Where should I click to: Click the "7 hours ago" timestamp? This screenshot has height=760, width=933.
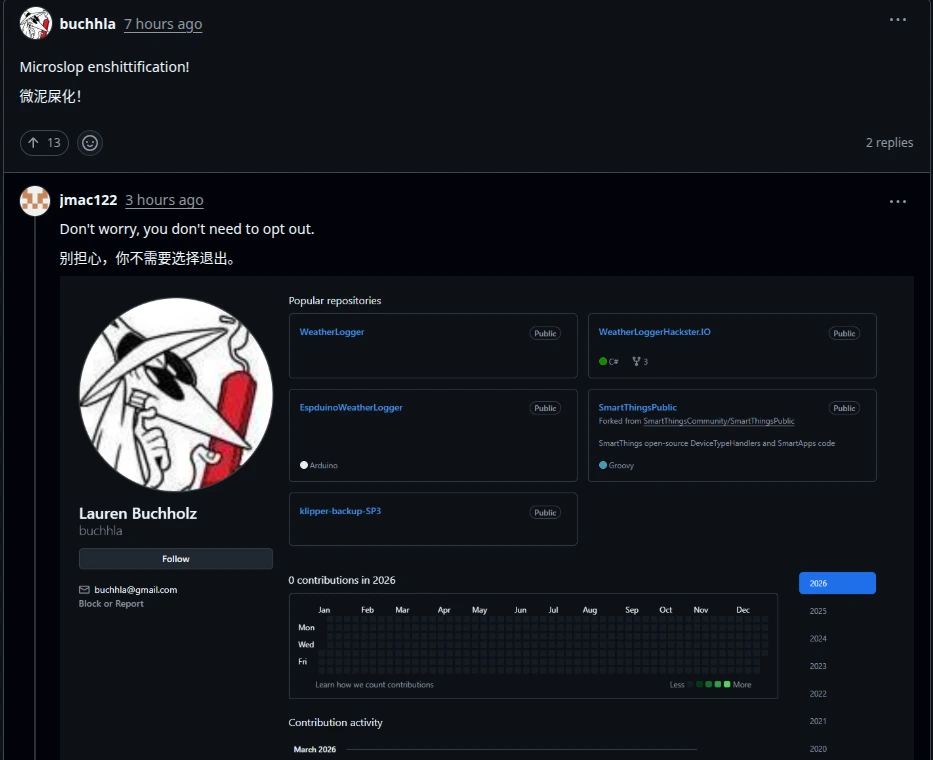click(163, 24)
